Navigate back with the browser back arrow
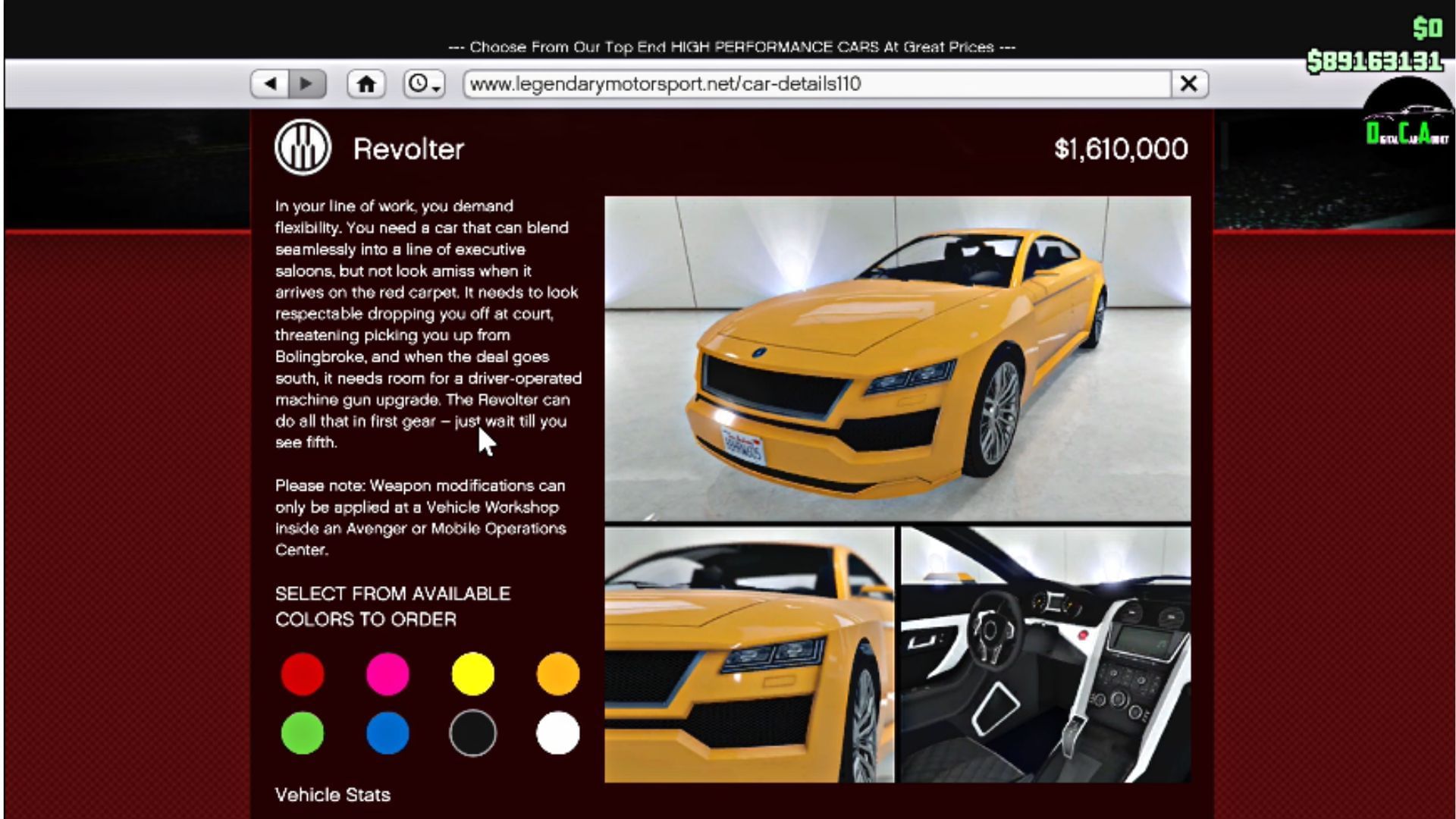This screenshot has height=819, width=1456. [269, 83]
